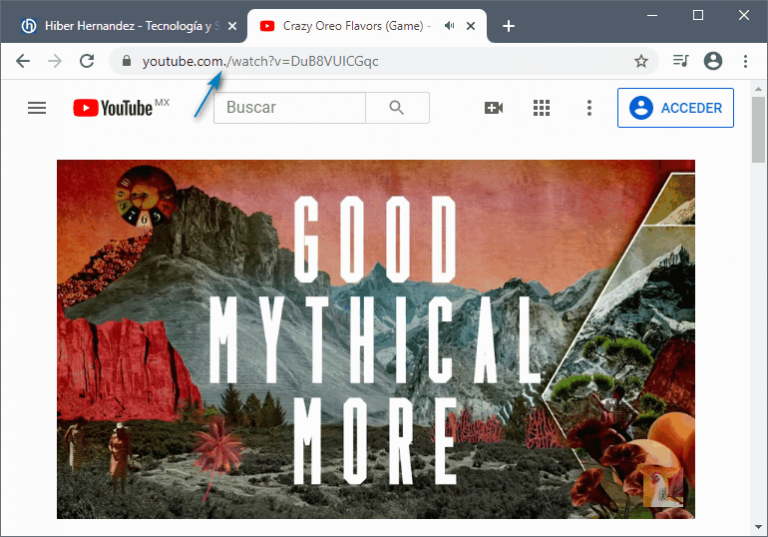Close the Crazy Oreo Flavors tab
Image resolution: width=768 pixels, height=537 pixels.
click(x=471, y=26)
